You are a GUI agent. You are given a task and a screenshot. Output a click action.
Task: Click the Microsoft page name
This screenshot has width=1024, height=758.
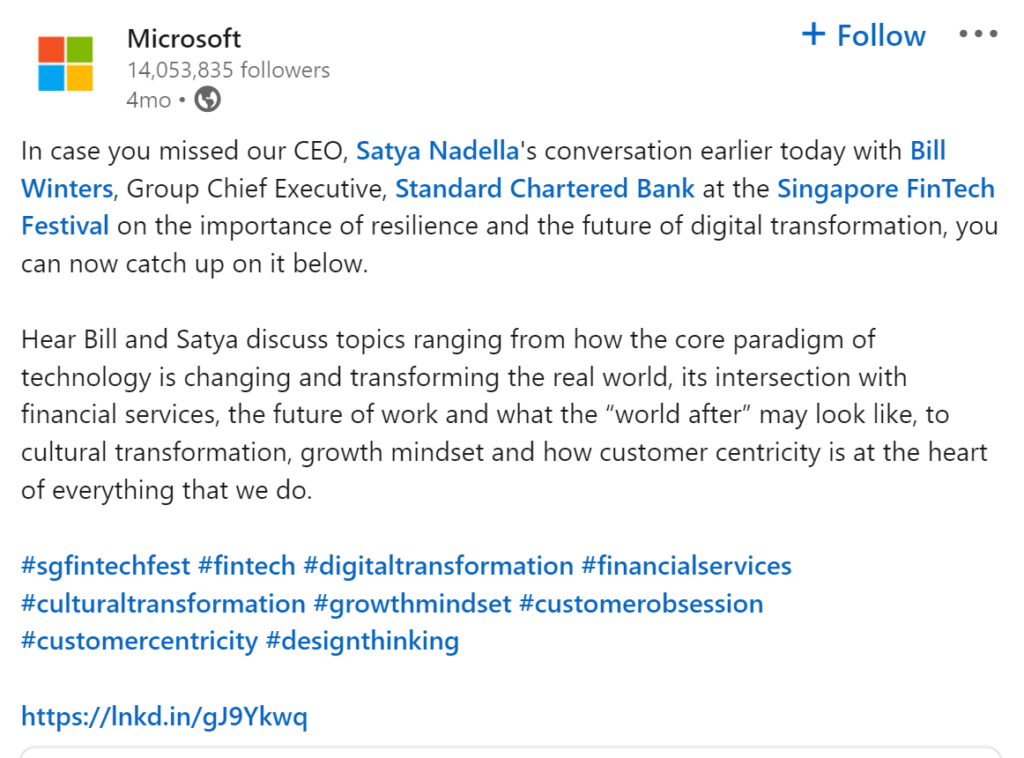click(183, 38)
